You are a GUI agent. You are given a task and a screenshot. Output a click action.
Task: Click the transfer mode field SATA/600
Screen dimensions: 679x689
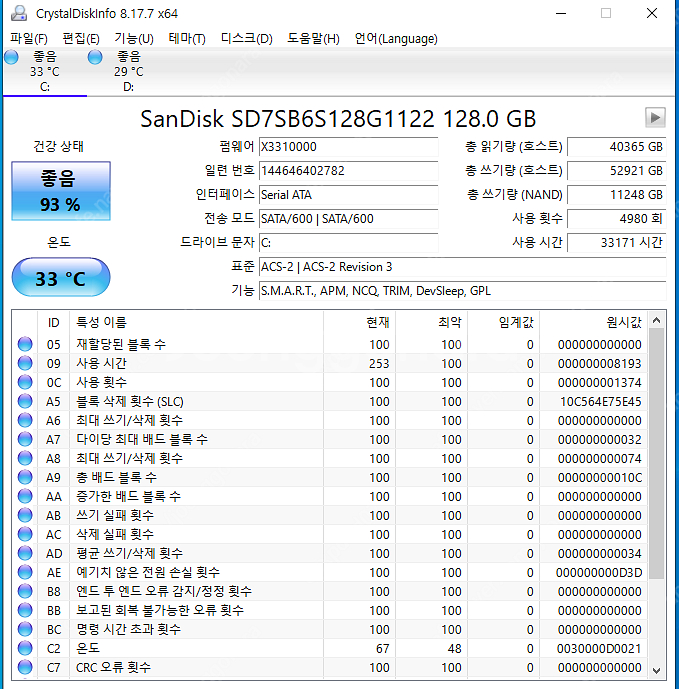pyautogui.click(x=349, y=218)
